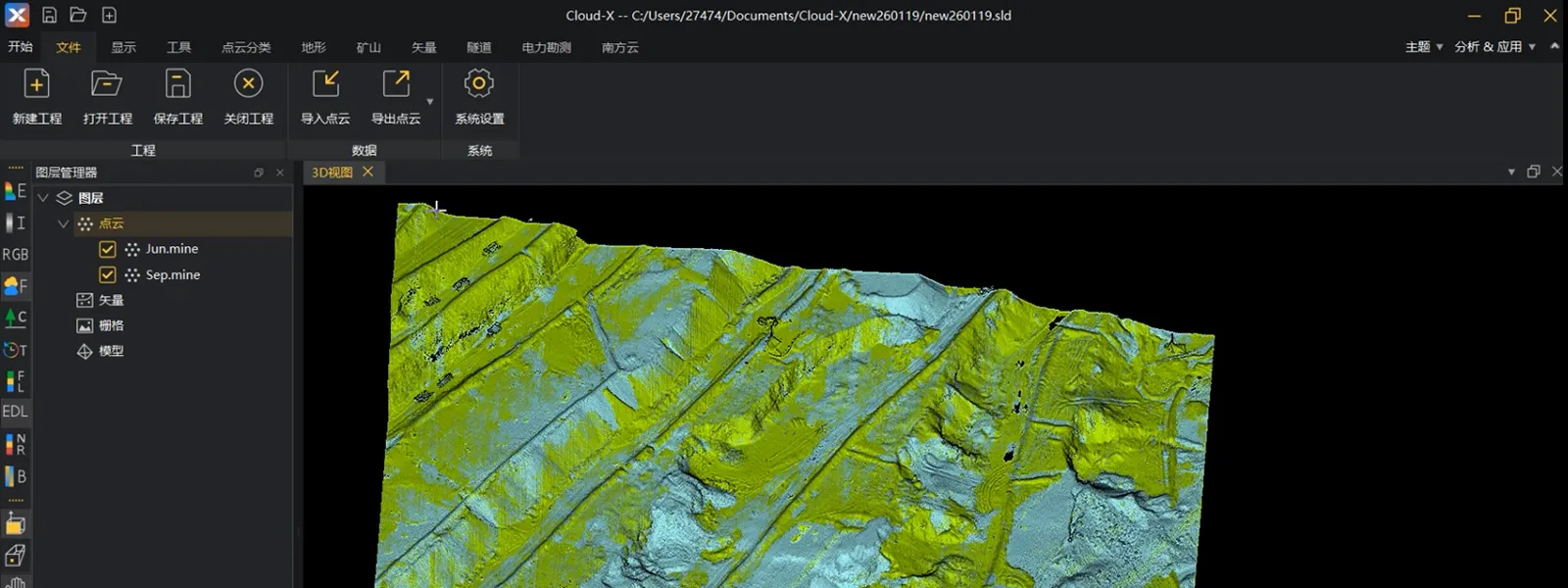Click the 保存工程 (save project) ribbon icon
The image size is (1568, 588).
pyautogui.click(x=177, y=84)
